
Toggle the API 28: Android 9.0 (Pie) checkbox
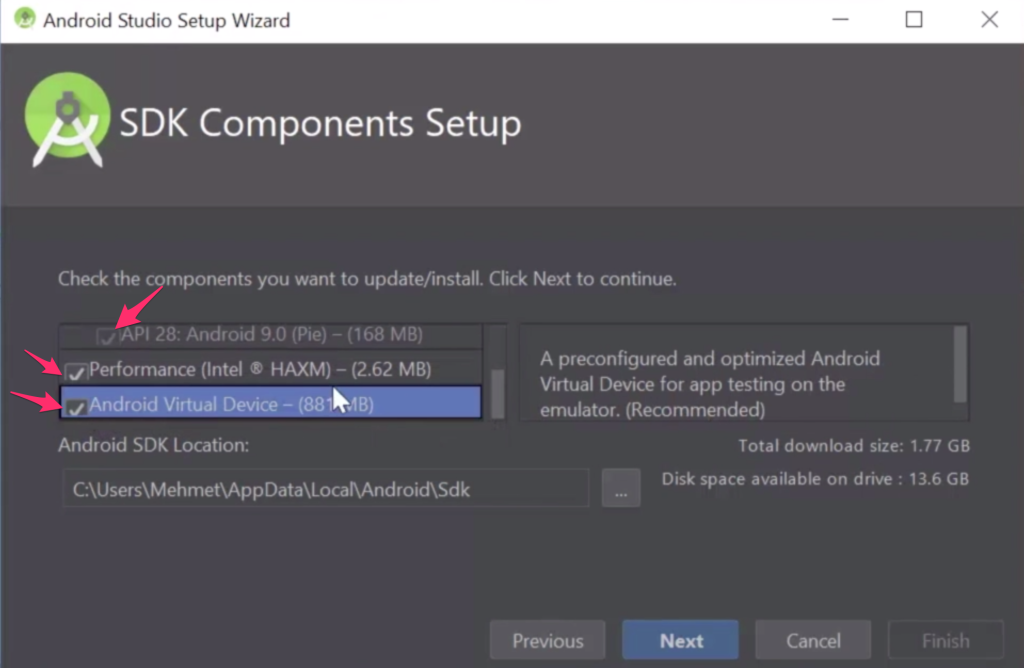(106, 336)
